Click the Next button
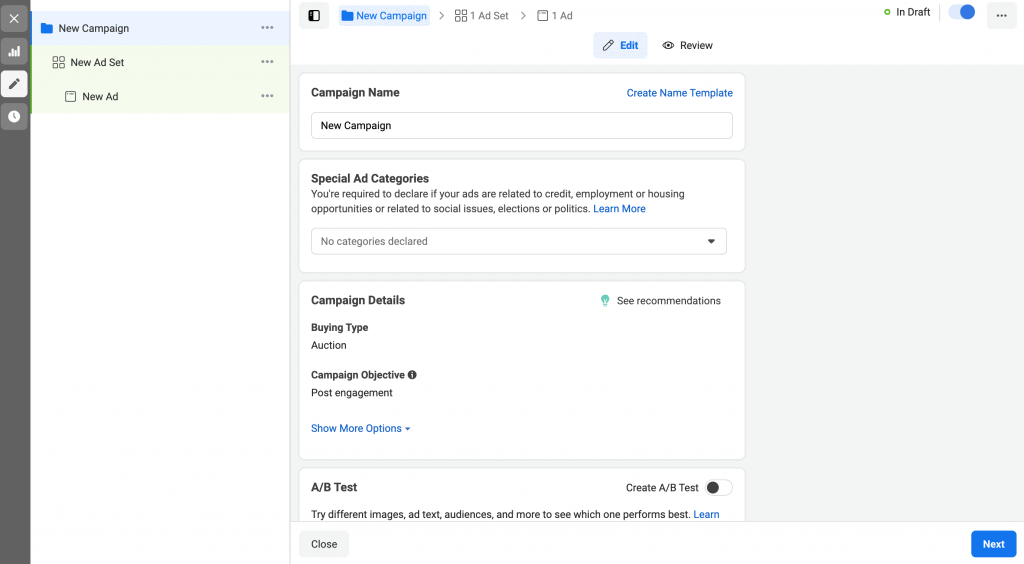The width and height of the screenshot is (1024, 564). pos(992,544)
